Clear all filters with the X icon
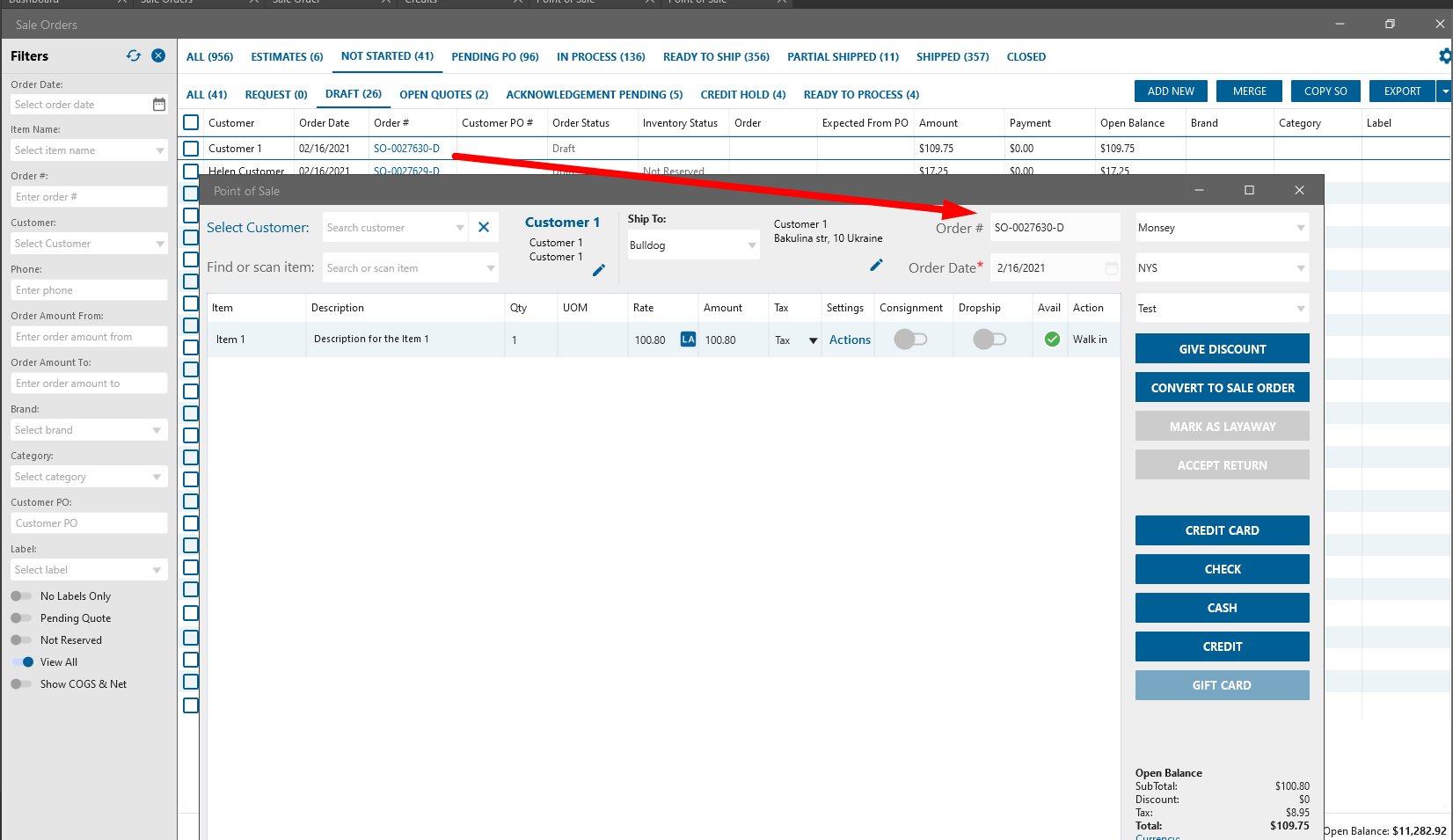This screenshot has height=840, width=1453. (x=158, y=55)
